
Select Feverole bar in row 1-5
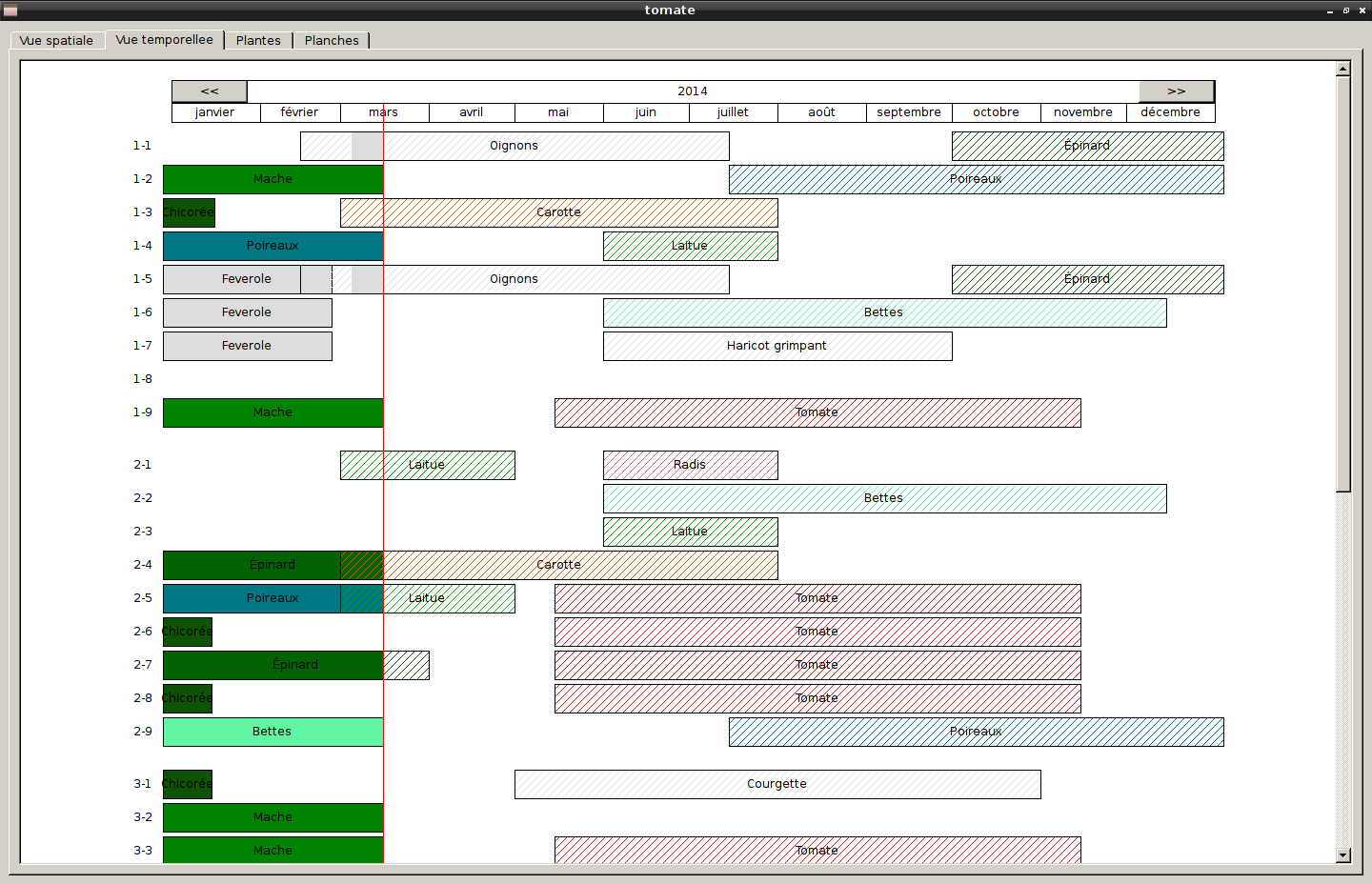point(247,279)
